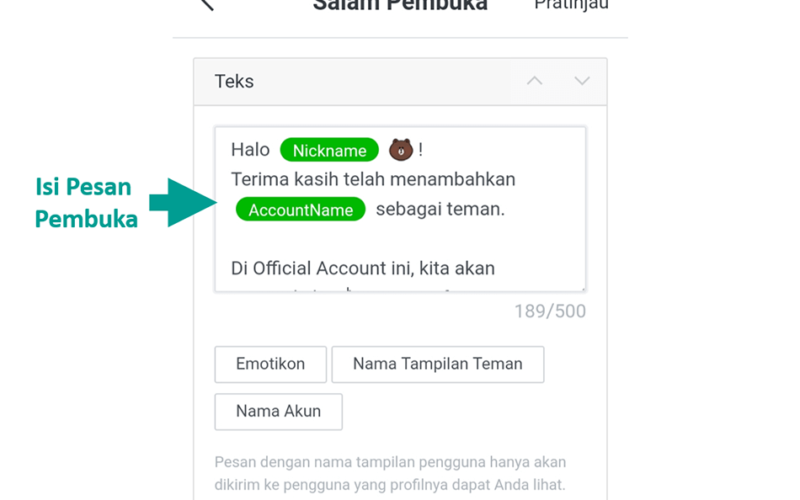Move the Teks block down with chevron
The width and height of the screenshot is (800, 500).
(x=582, y=81)
